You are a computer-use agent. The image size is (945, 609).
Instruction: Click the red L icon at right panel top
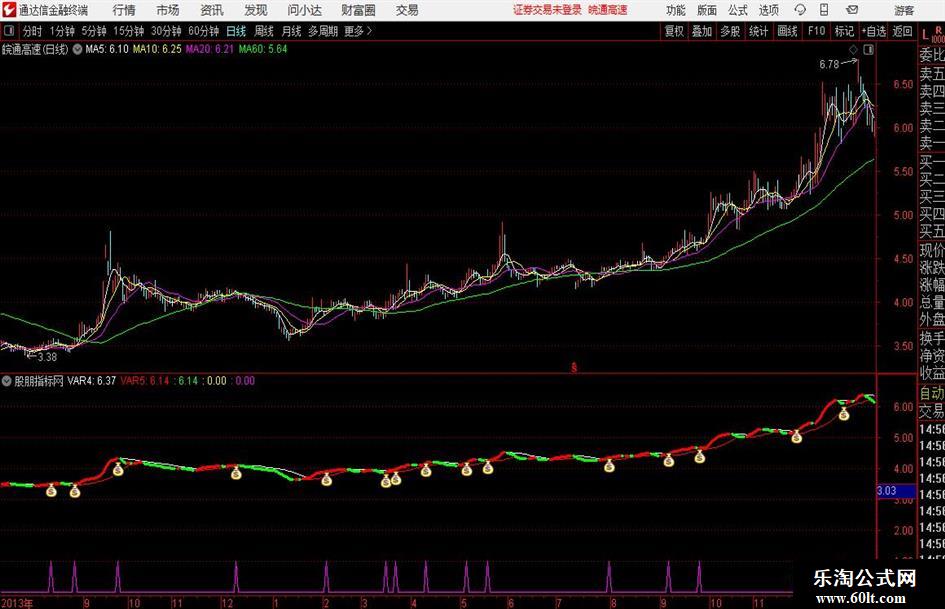(925, 36)
